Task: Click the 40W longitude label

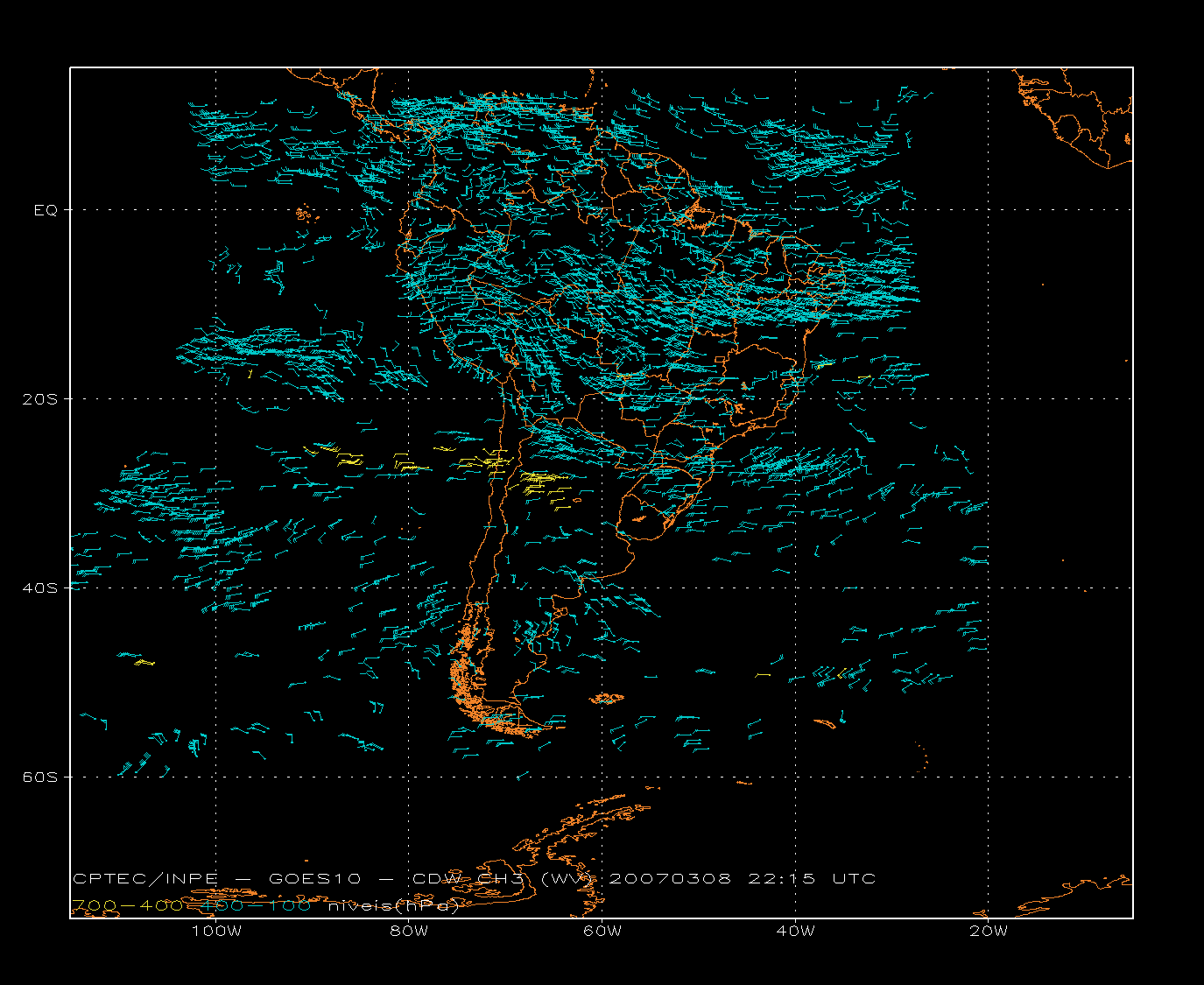Action: pyautogui.click(x=795, y=931)
